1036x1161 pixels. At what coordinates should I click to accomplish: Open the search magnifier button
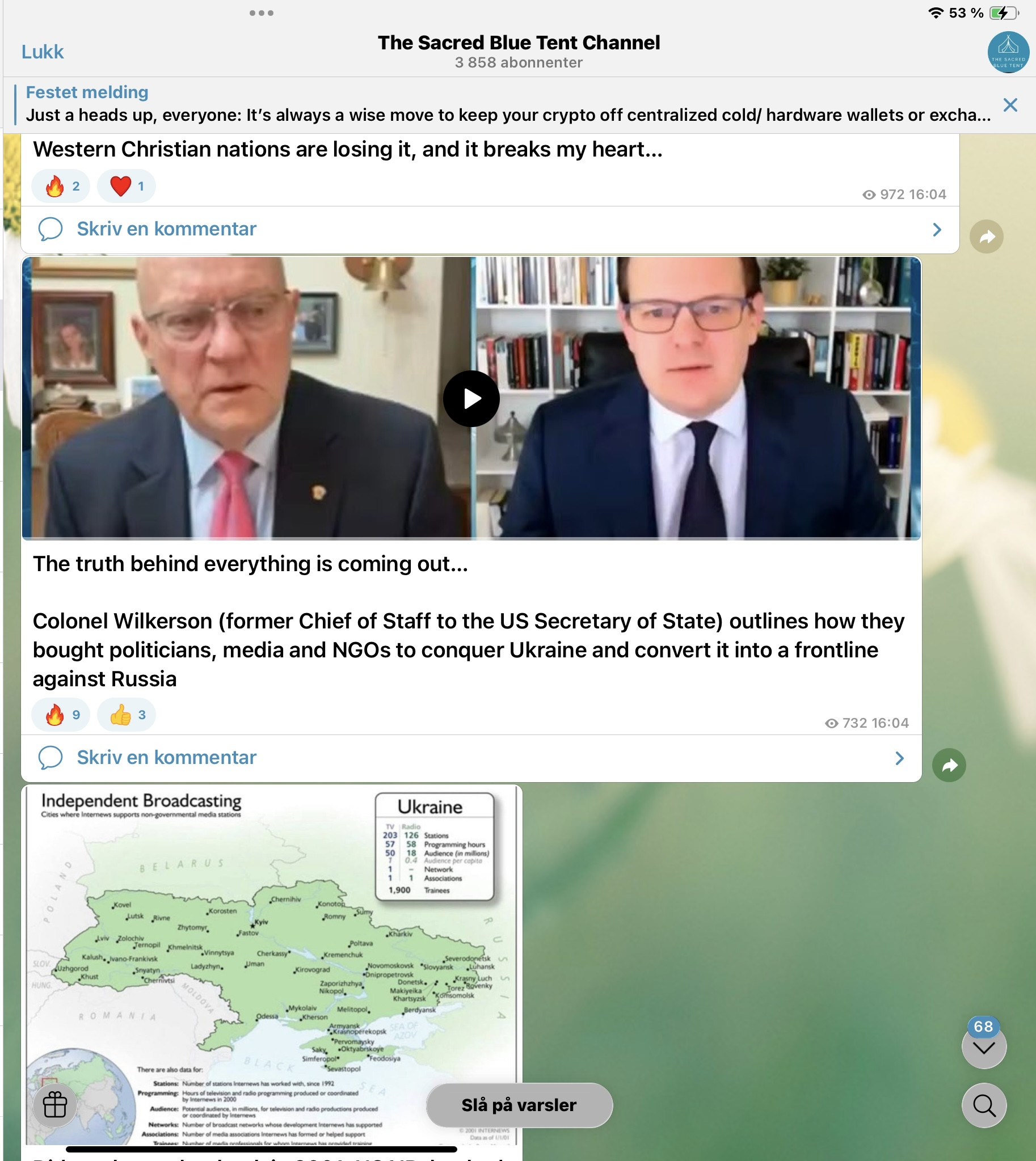click(x=984, y=1105)
